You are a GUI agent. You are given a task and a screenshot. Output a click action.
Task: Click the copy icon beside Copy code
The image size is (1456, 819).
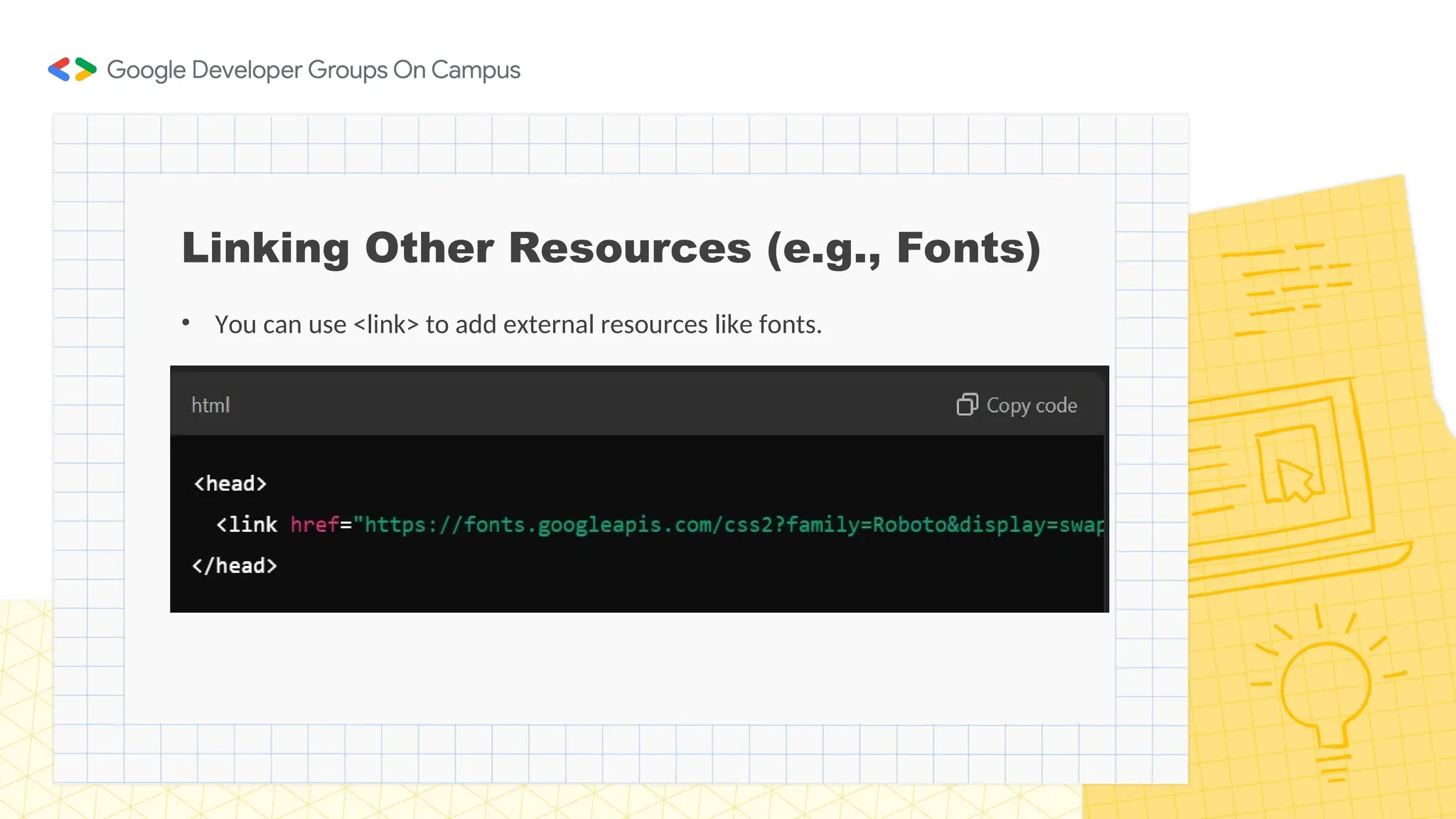click(967, 405)
